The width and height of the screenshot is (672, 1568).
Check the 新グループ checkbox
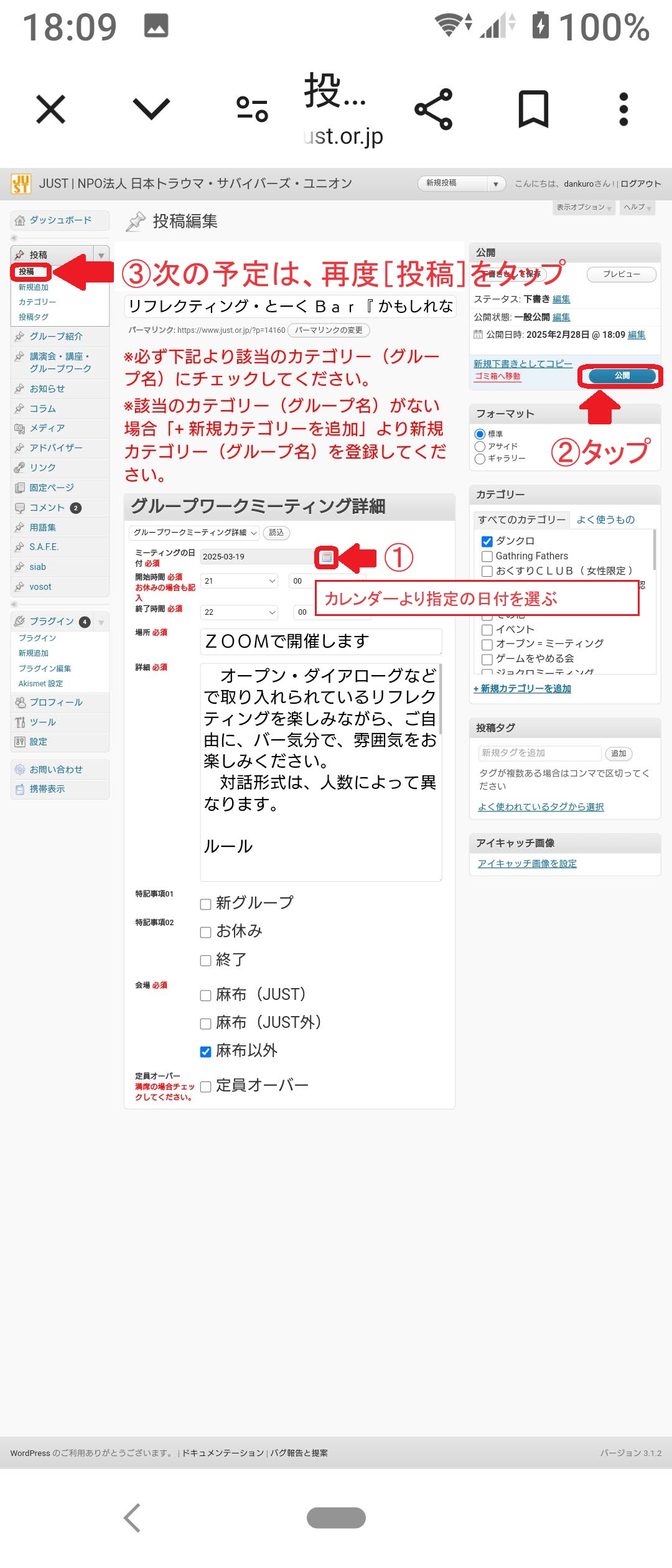[205, 904]
